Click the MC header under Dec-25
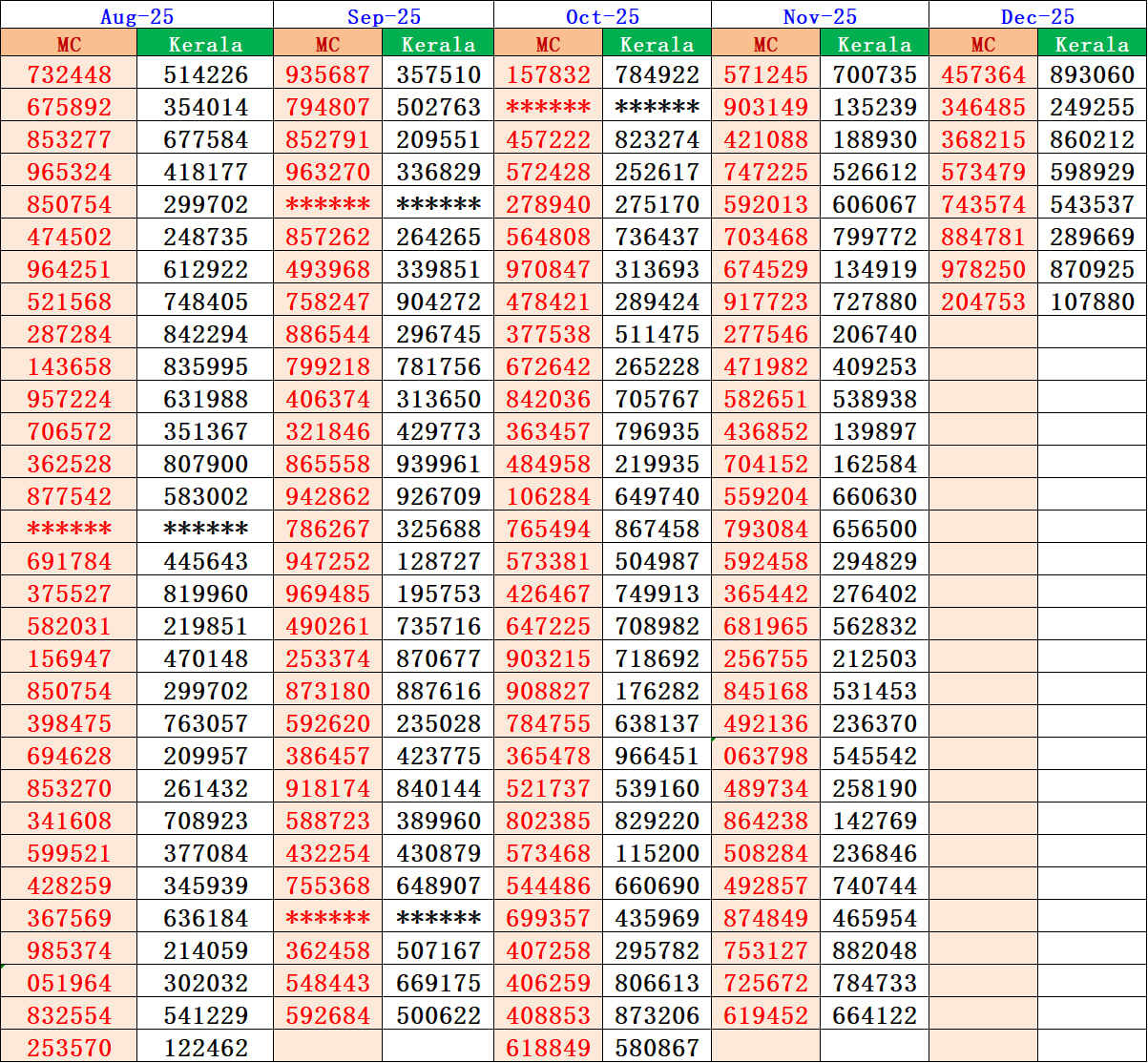 click(983, 44)
